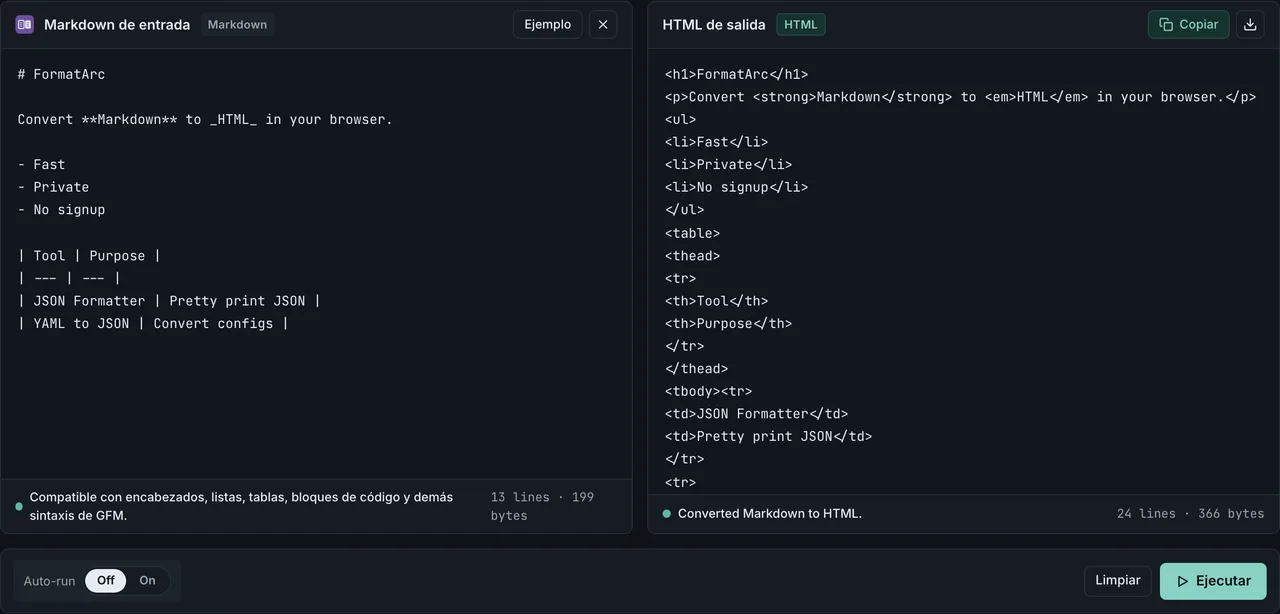
Task: Click the '24 lines · 366 bytes' counter
Action: (x=1190, y=514)
